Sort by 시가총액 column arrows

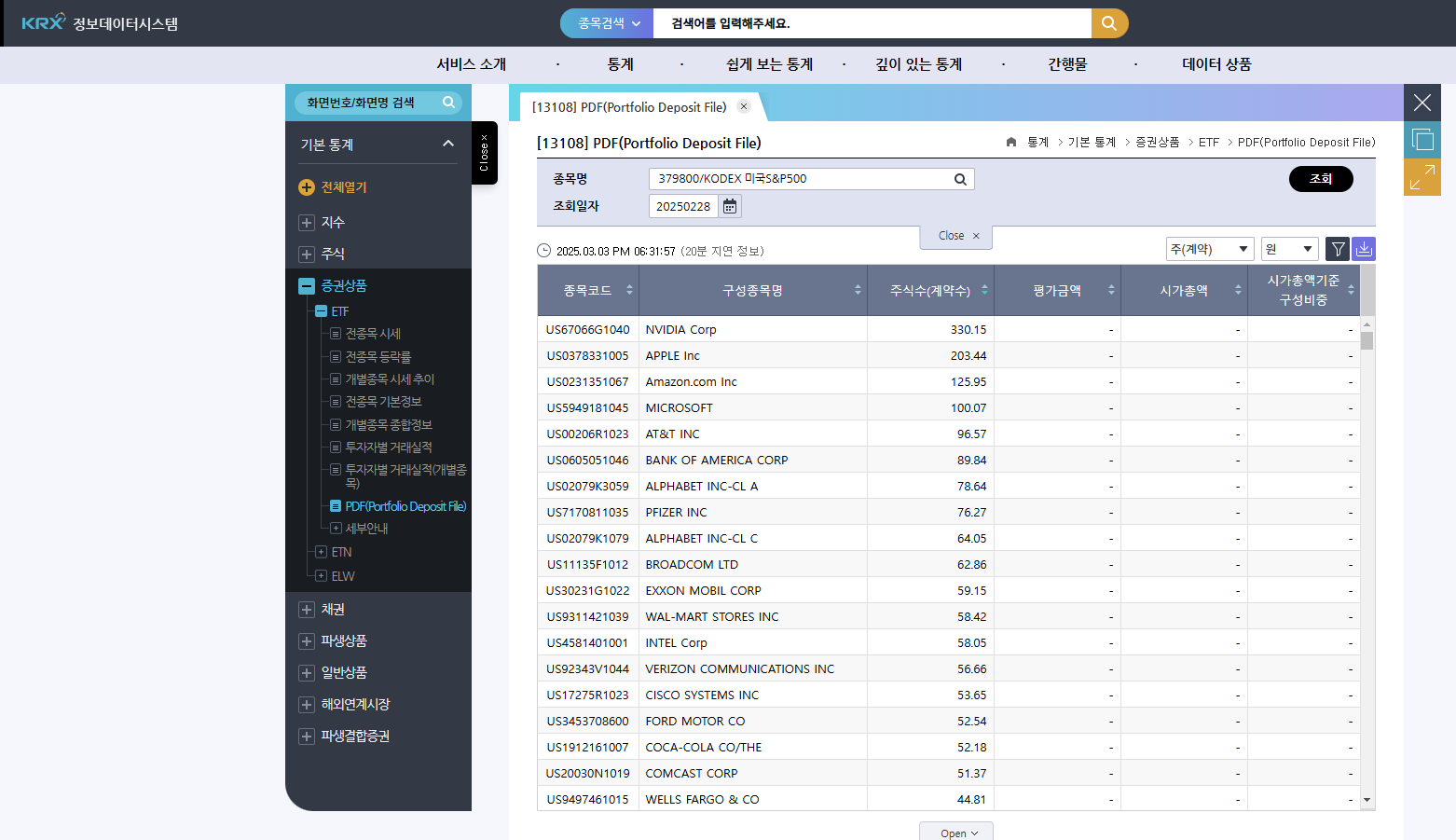(1238, 290)
